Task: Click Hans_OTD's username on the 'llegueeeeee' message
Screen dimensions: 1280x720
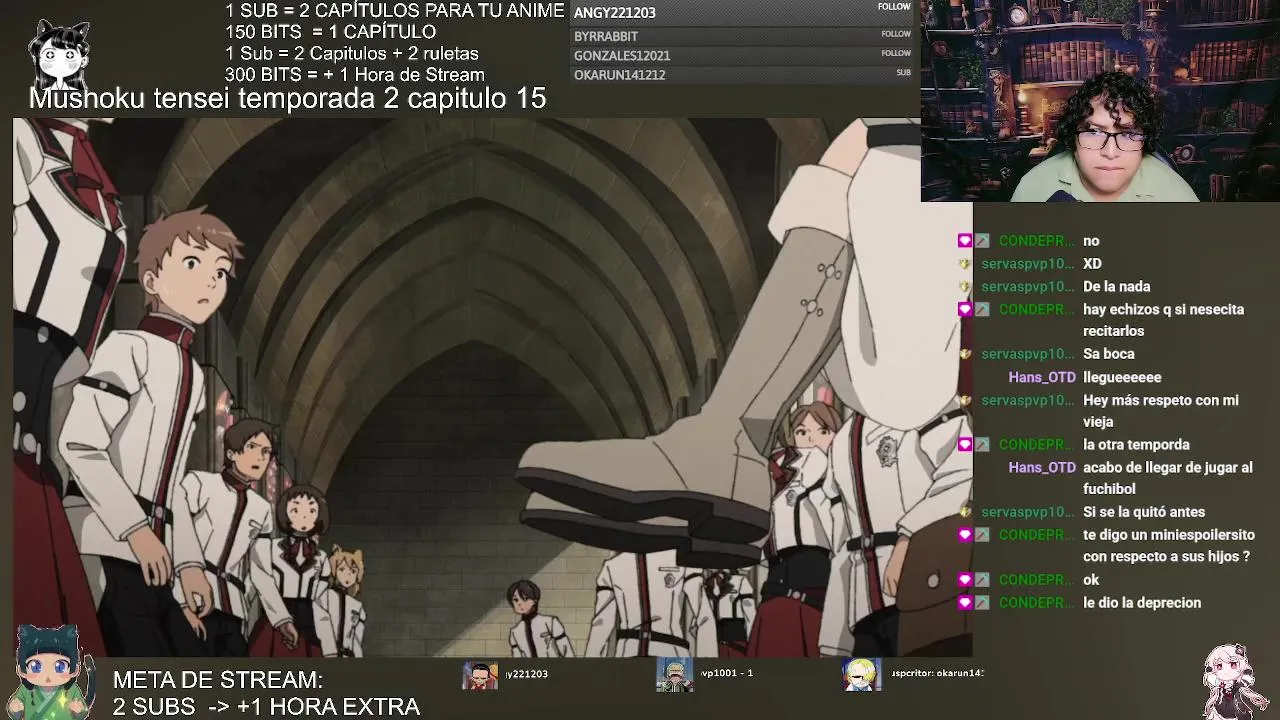Action: [x=1042, y=377]
